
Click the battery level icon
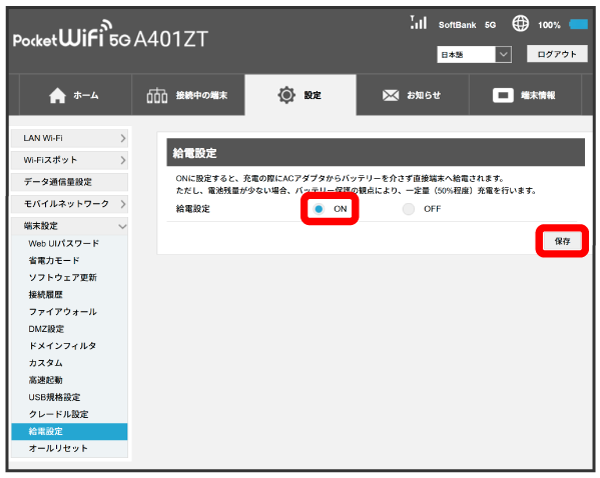[578, 24]
